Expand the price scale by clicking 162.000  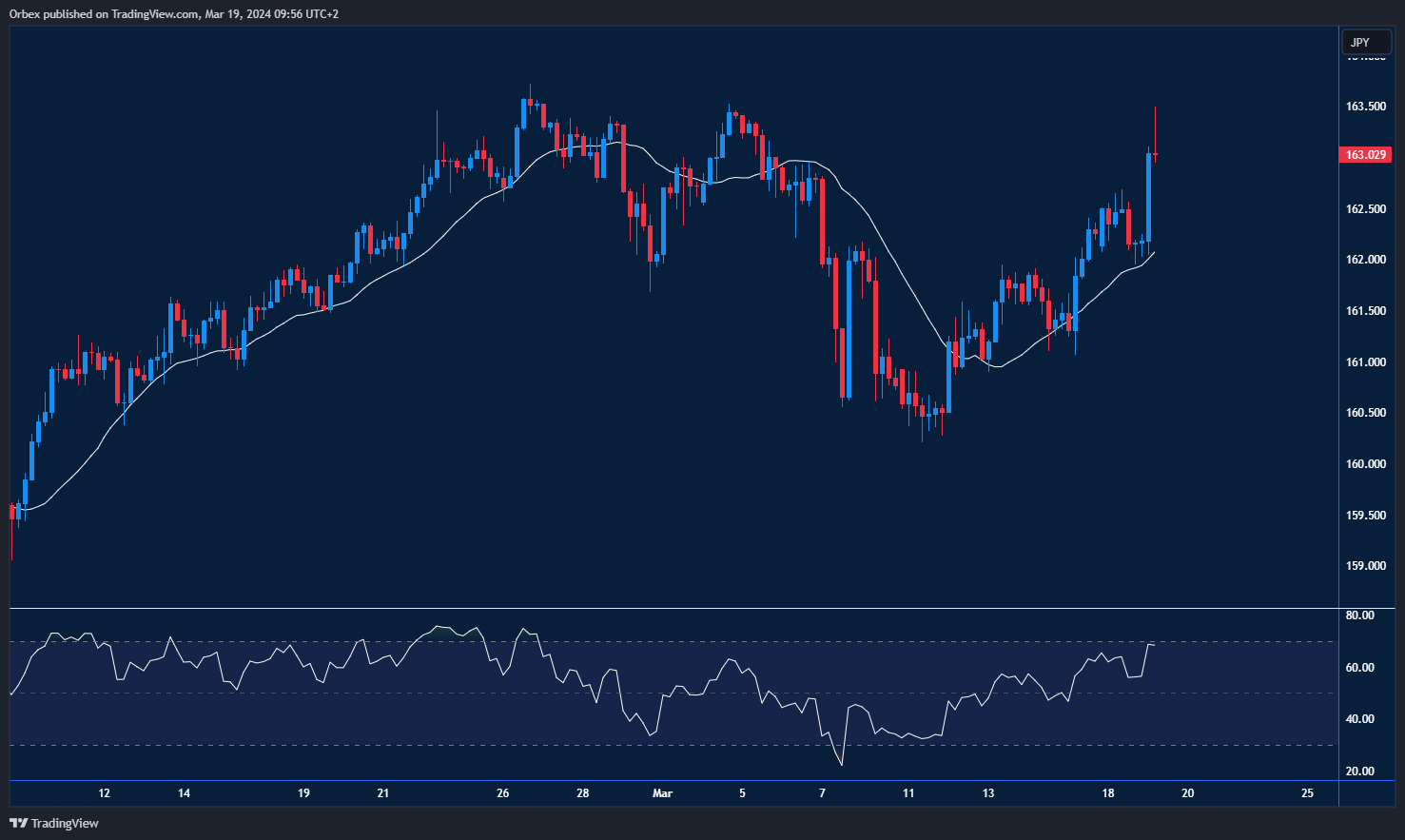point(1366,257)
